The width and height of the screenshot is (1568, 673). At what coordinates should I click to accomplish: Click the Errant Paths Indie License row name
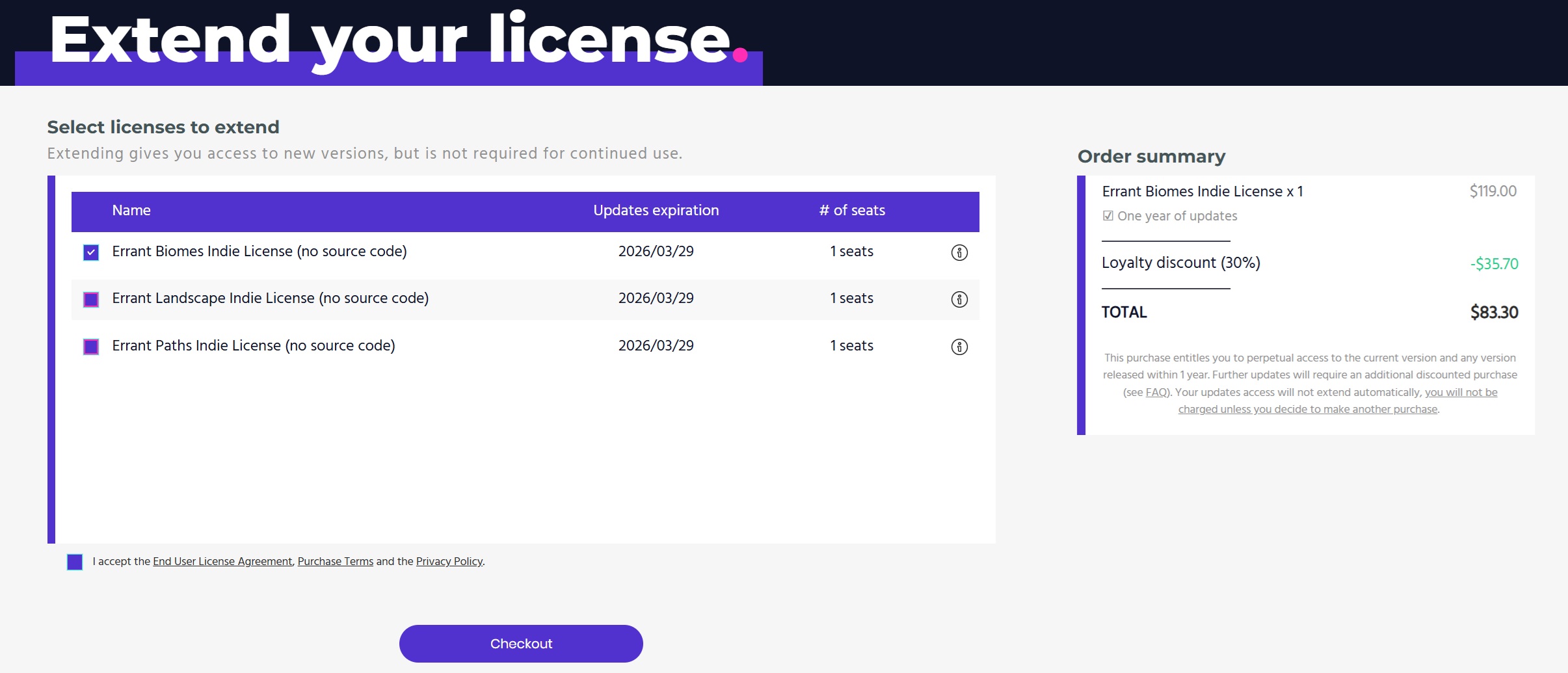[x=253, y=346]
